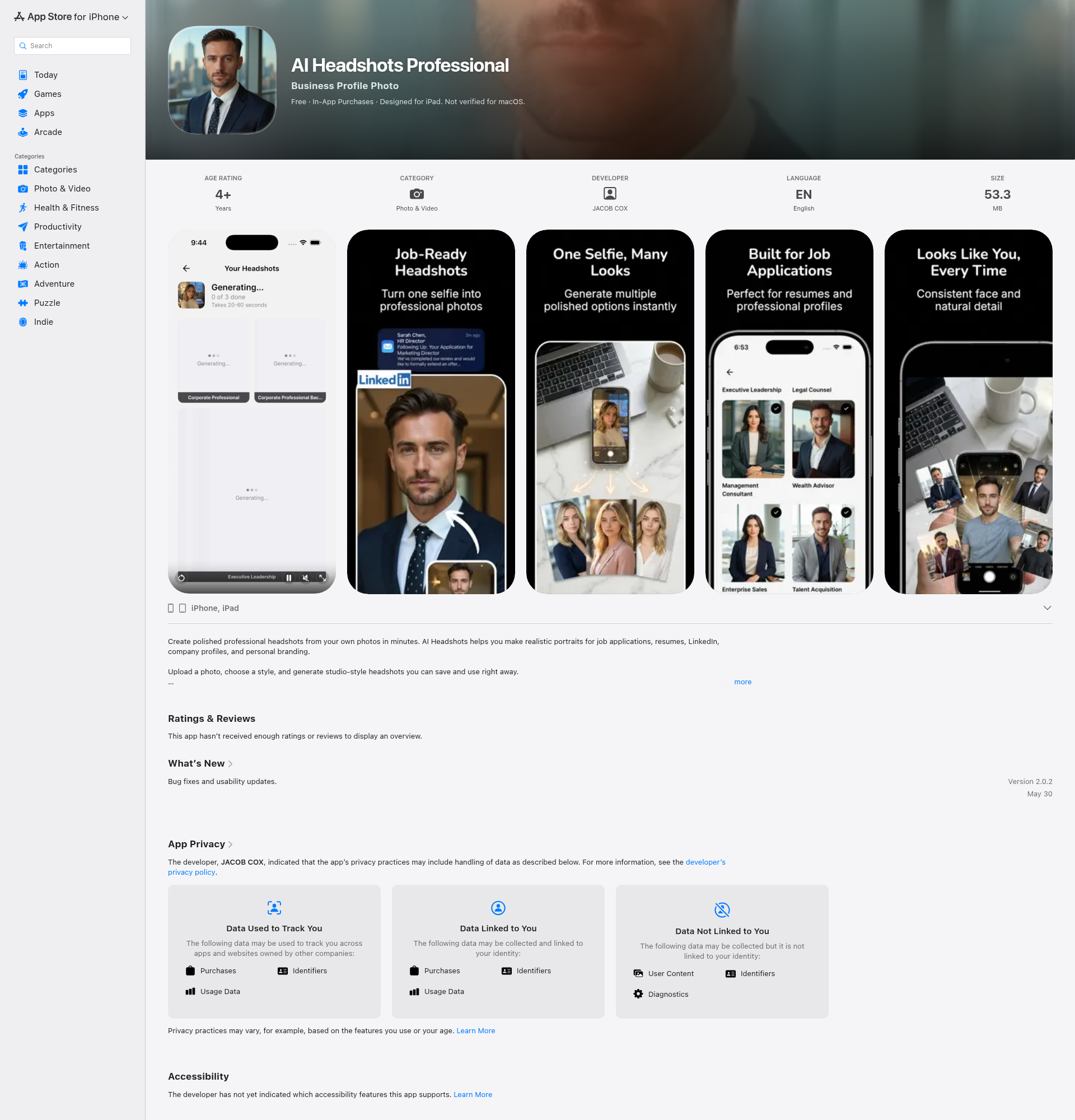Open the Job-Ready Headshots screenshot
Screen dimensions: 1075x1120
coord(431,412)
